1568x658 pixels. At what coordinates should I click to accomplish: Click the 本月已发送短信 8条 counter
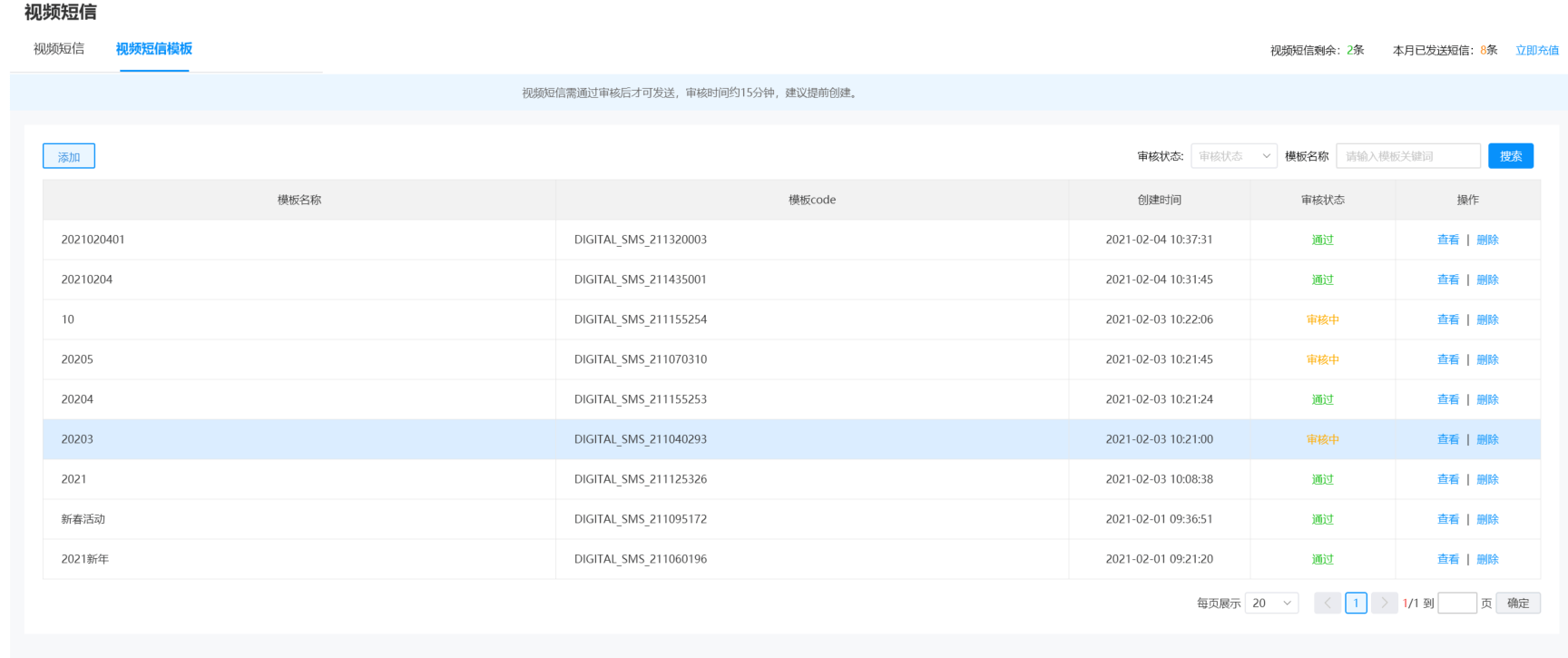click(x=1445, y=50)
